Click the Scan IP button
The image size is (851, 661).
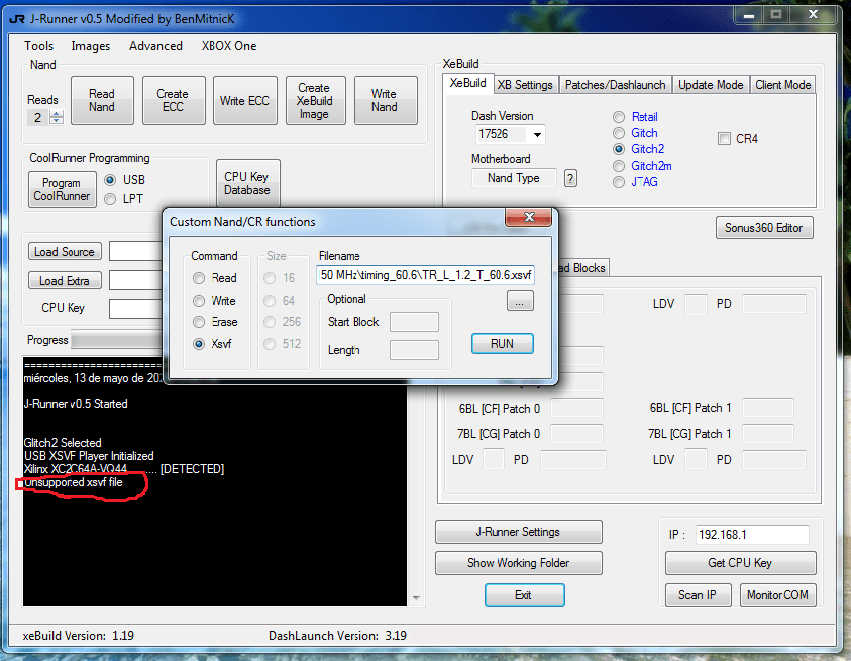click(x=698, y=595)
